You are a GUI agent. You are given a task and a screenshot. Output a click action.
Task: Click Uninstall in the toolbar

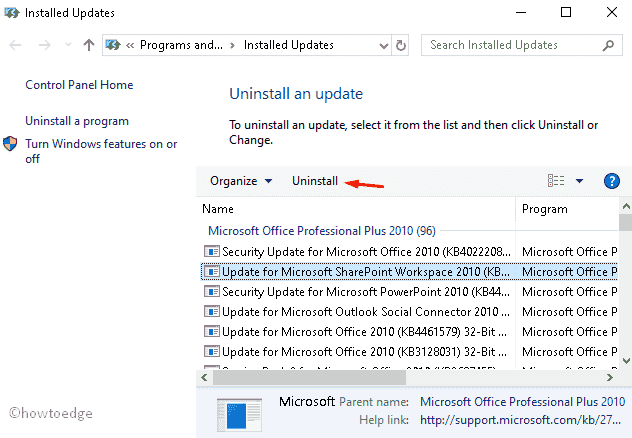tap(314, 181)
